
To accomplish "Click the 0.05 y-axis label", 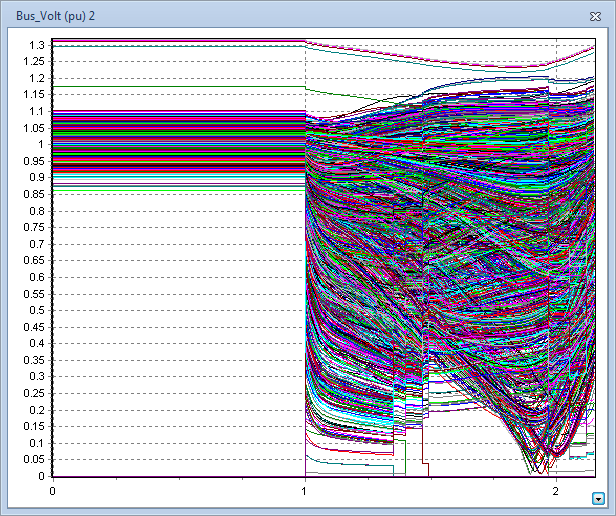I will tap(34, 459).
